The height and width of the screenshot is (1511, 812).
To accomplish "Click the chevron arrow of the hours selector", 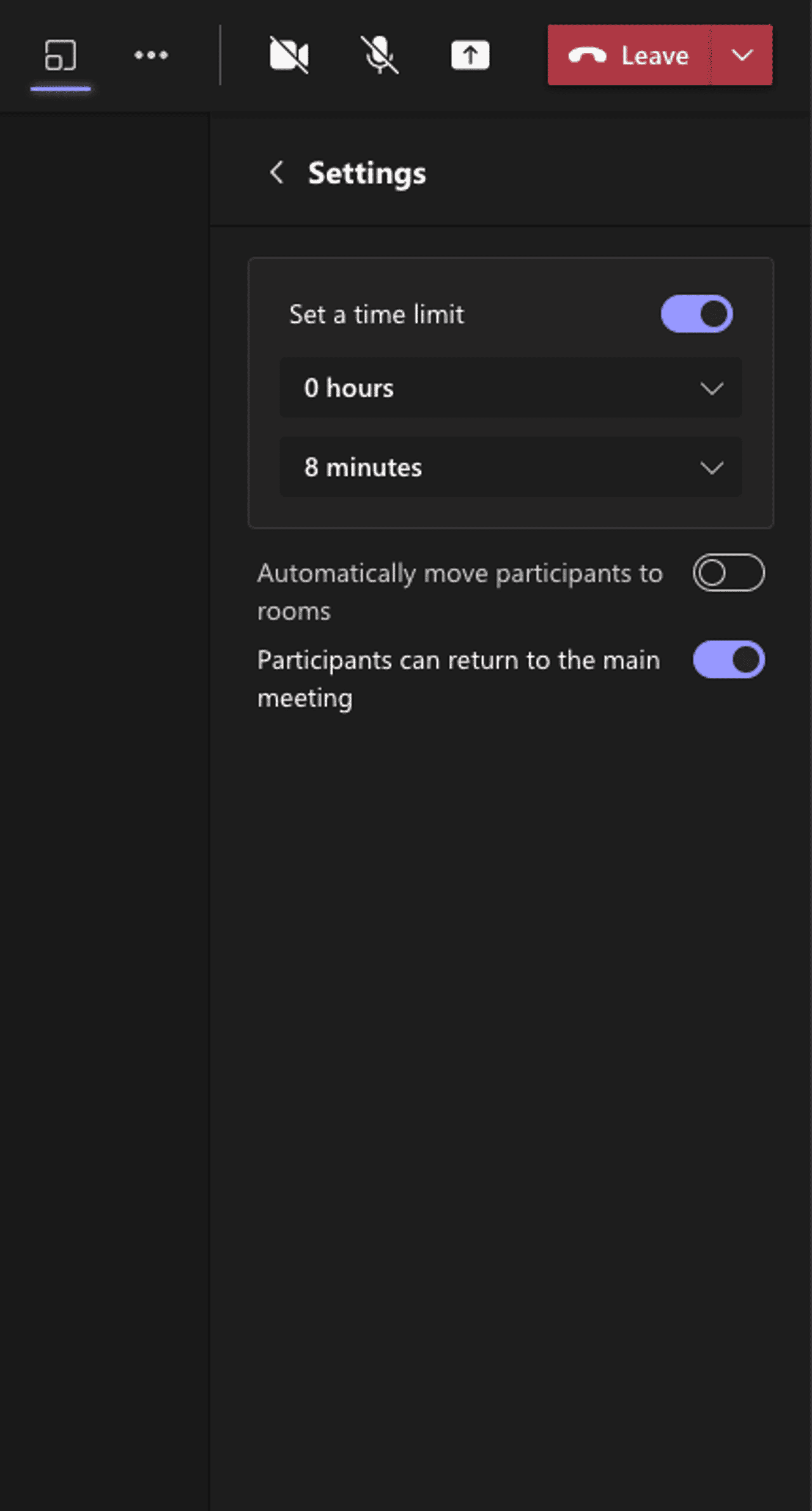I will click(712, 388).
